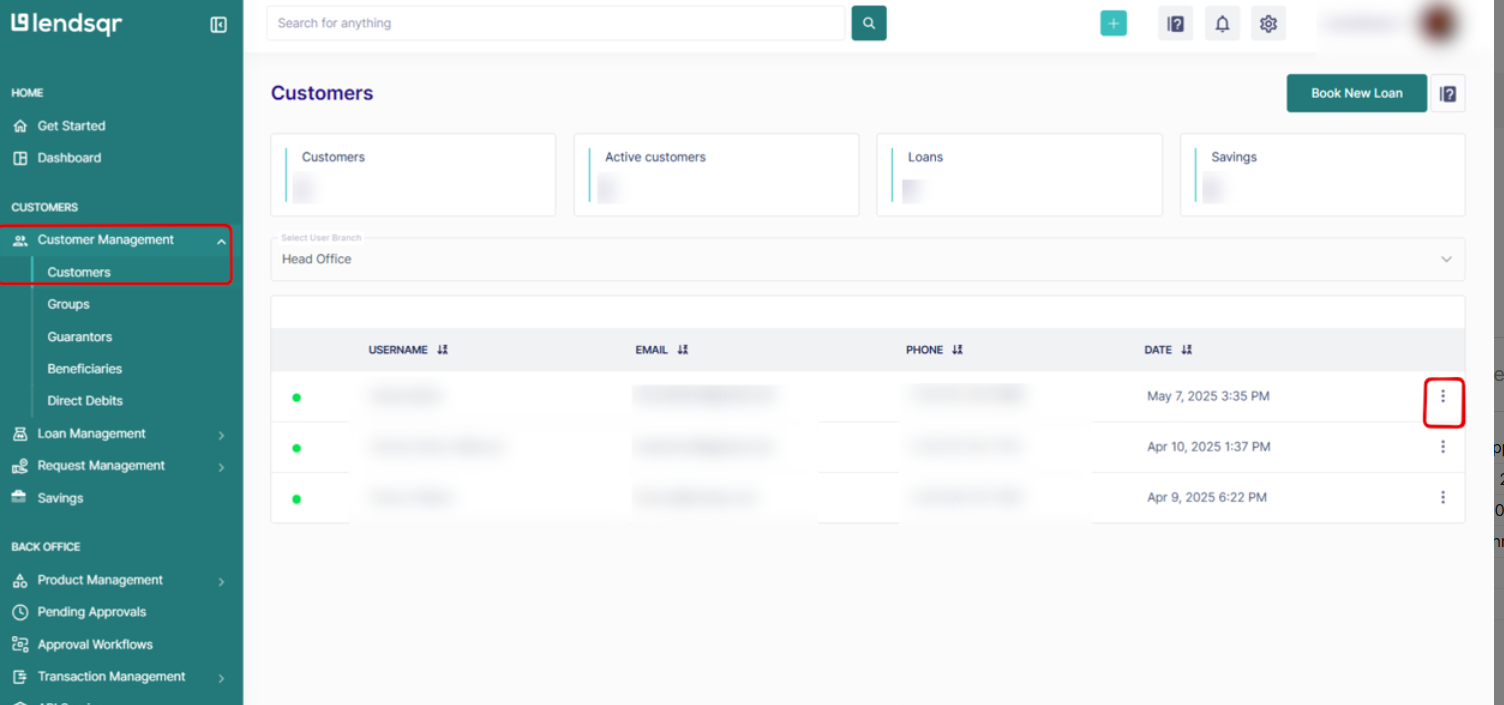Open the notifications bell icon
Viewport: 1504px width, 705px height.
coord(1222,24)
